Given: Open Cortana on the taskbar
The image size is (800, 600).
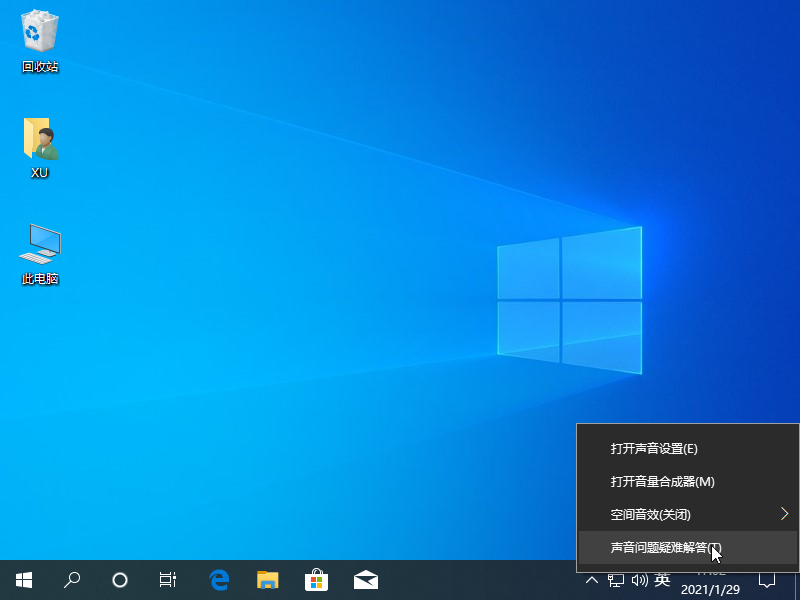Looking at the screenshot, I should [x=119, y=580].
